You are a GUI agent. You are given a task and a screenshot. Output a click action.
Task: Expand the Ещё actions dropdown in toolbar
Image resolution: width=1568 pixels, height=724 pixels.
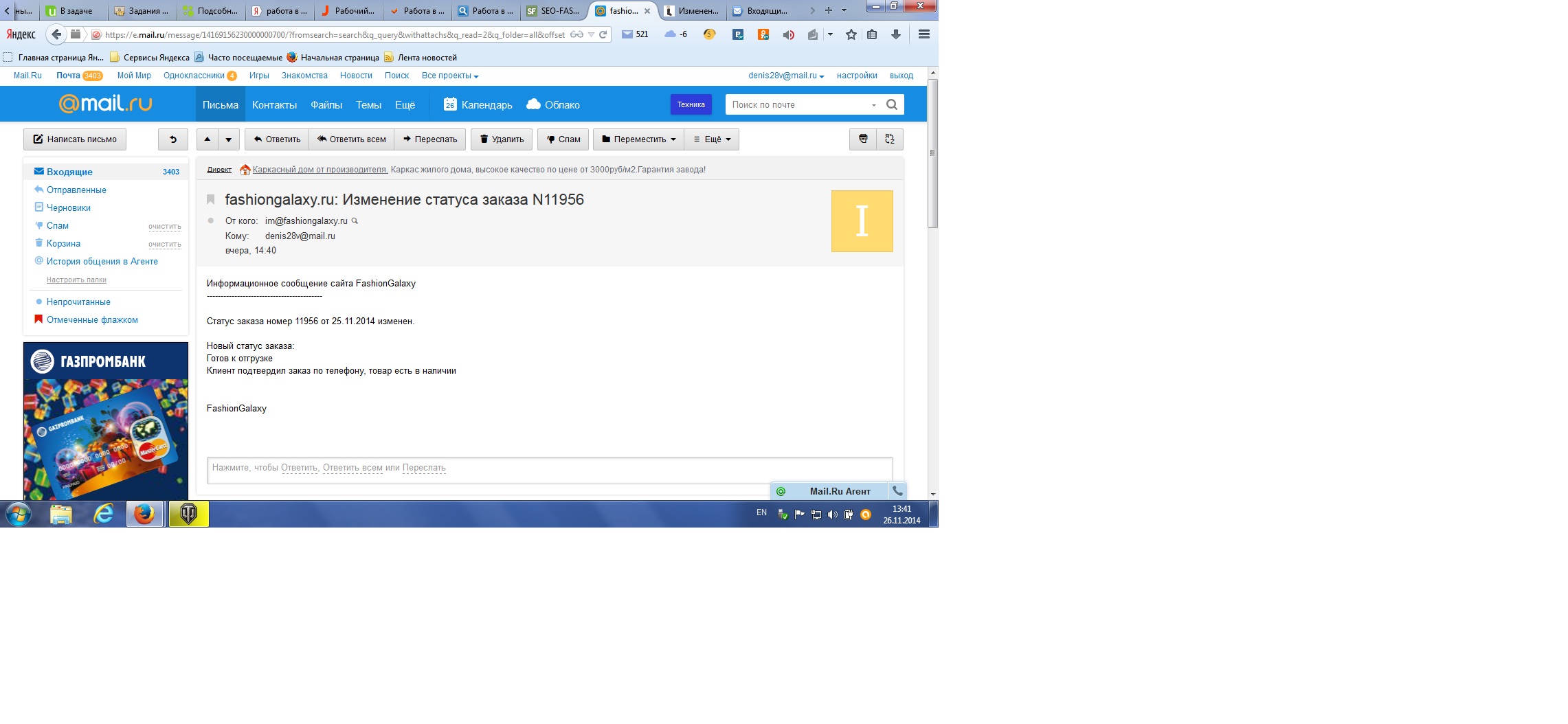712,139
